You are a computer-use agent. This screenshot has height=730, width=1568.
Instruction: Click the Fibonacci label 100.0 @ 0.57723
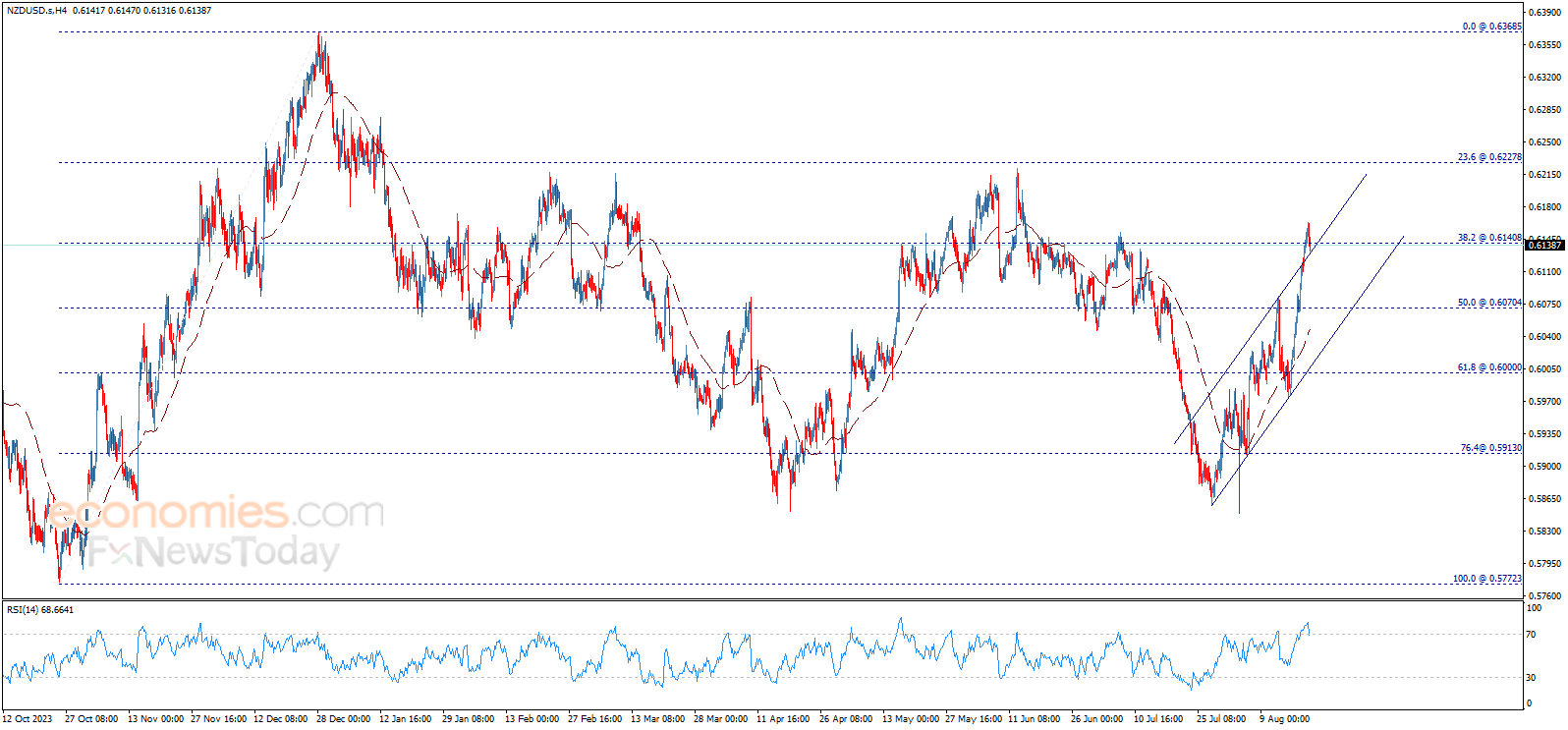[1487, 579]
